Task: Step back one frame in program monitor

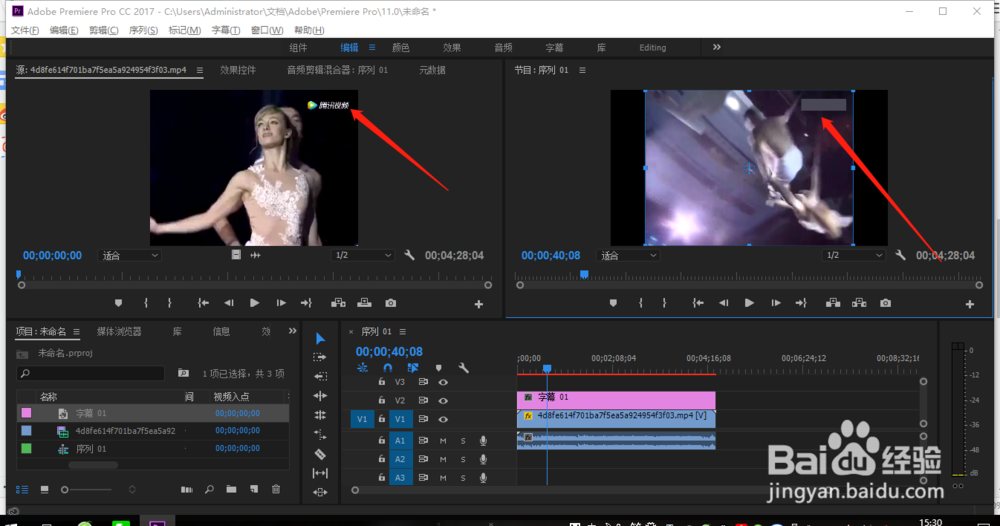Action: [723, 303]
